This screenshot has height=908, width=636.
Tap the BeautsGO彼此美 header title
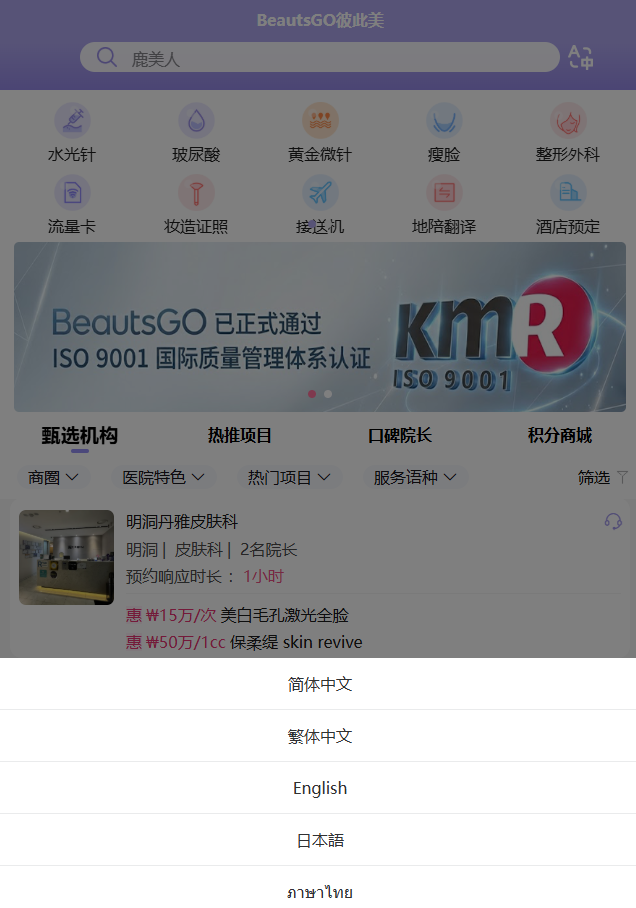[320, 20]
